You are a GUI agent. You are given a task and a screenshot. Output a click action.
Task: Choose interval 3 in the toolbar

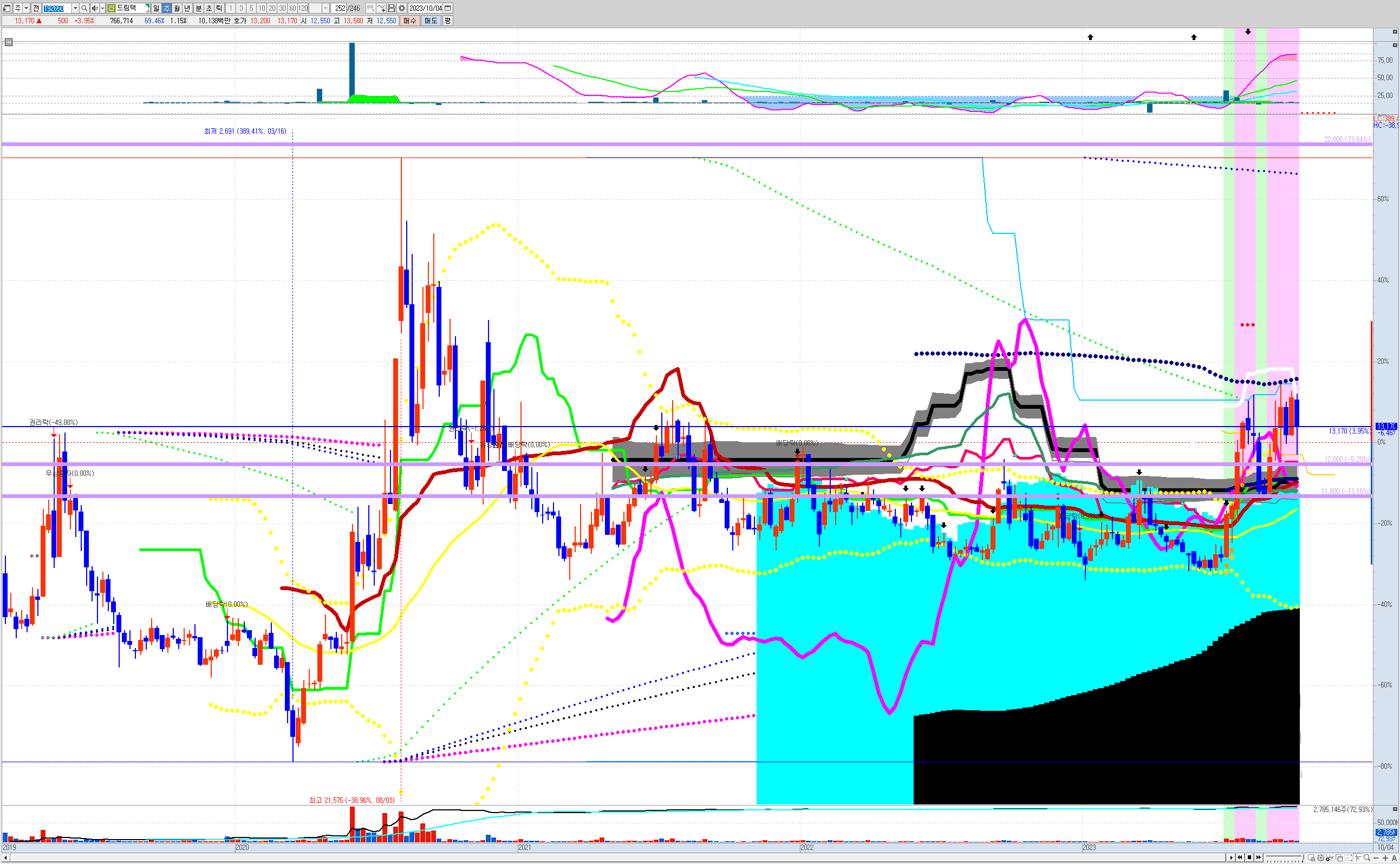(241, 8)
